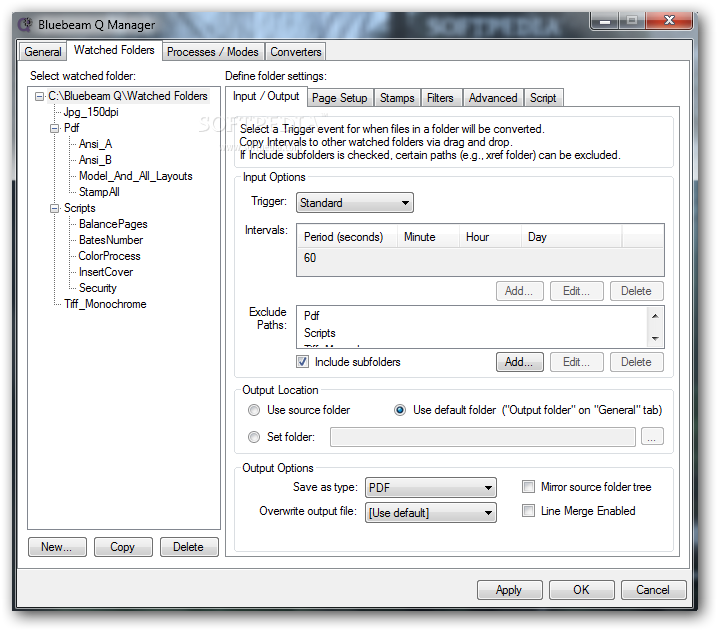Click Add button for Exclude Paths
718x631 pixels.
(520, 362)
